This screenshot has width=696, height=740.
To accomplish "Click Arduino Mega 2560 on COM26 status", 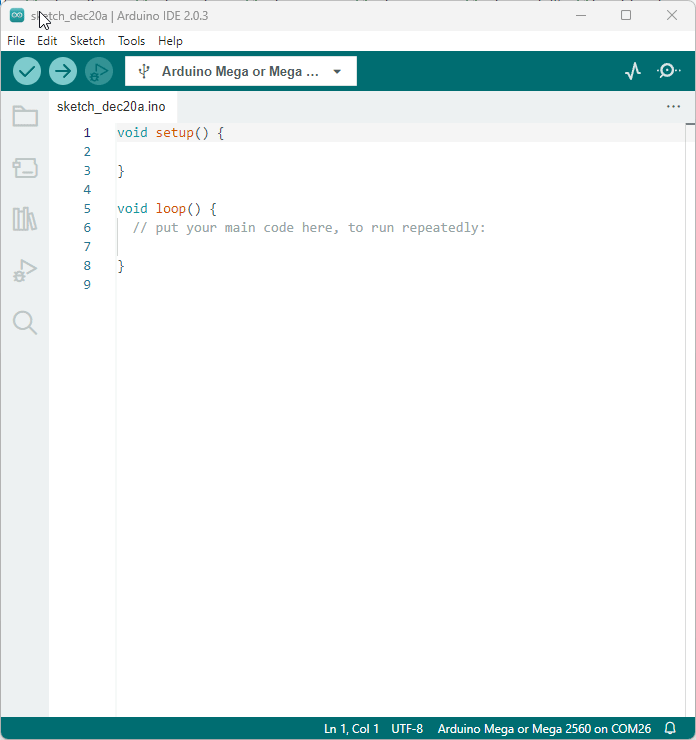I will (x=544, y=729).
